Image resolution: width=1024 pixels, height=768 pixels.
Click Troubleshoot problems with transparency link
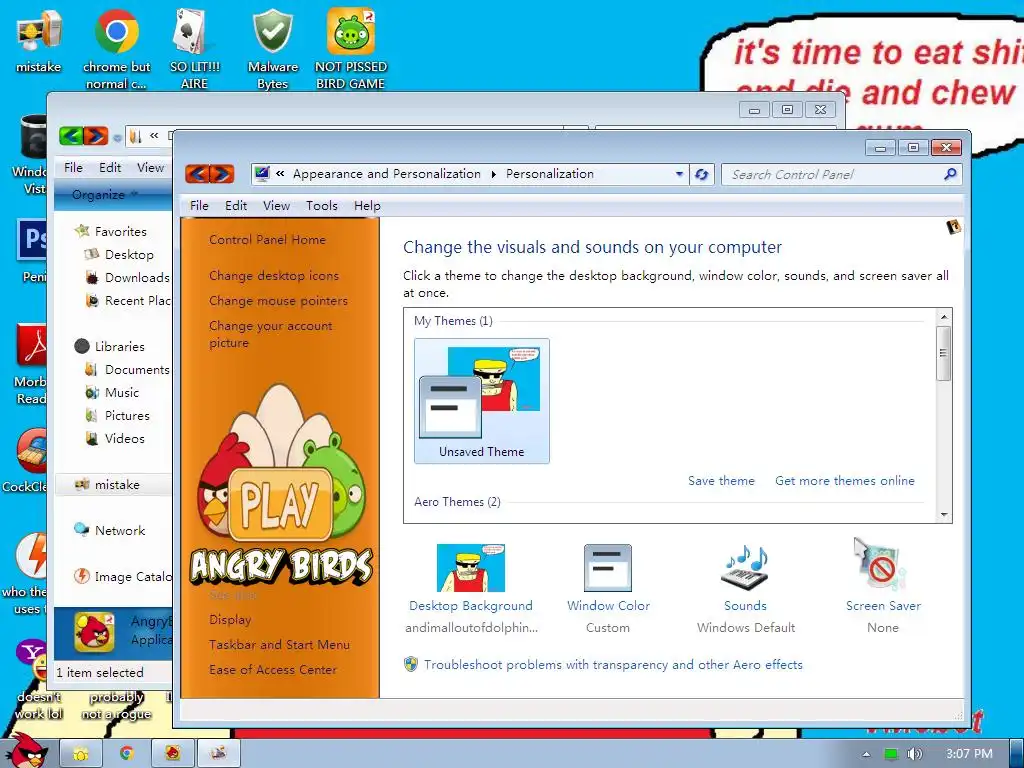(613, 665)
